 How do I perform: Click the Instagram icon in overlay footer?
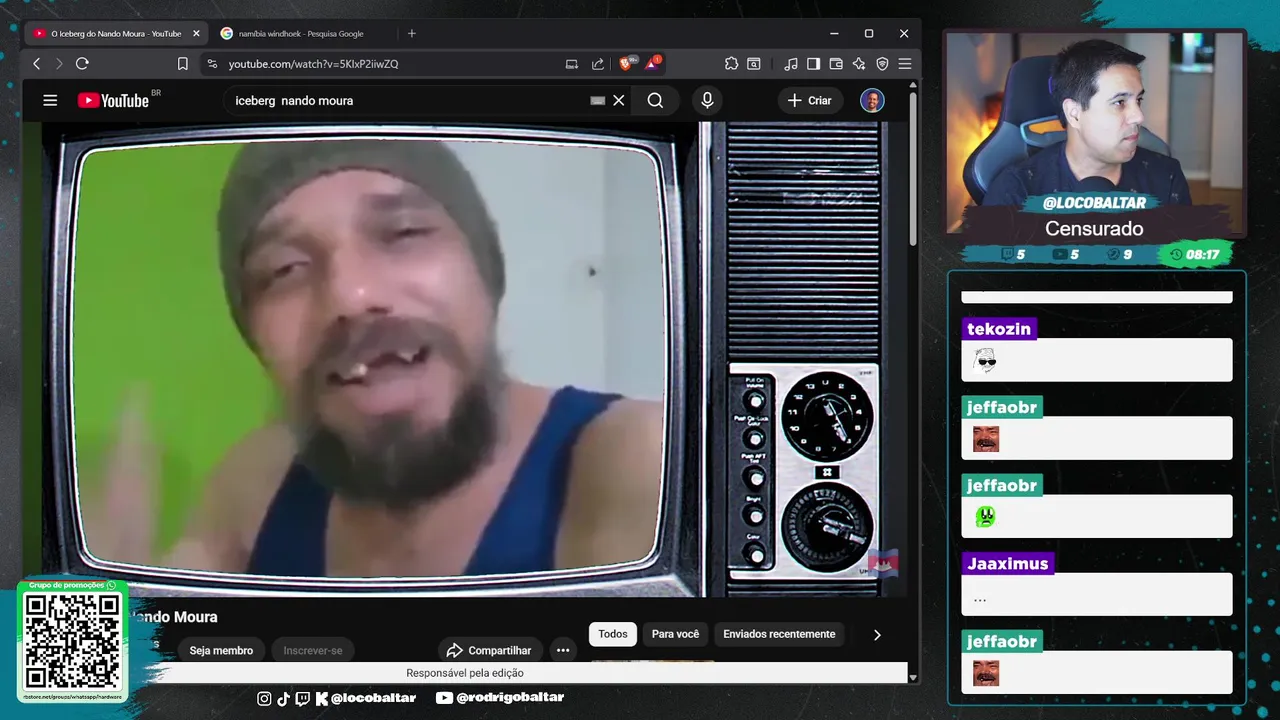click(264, 698)
